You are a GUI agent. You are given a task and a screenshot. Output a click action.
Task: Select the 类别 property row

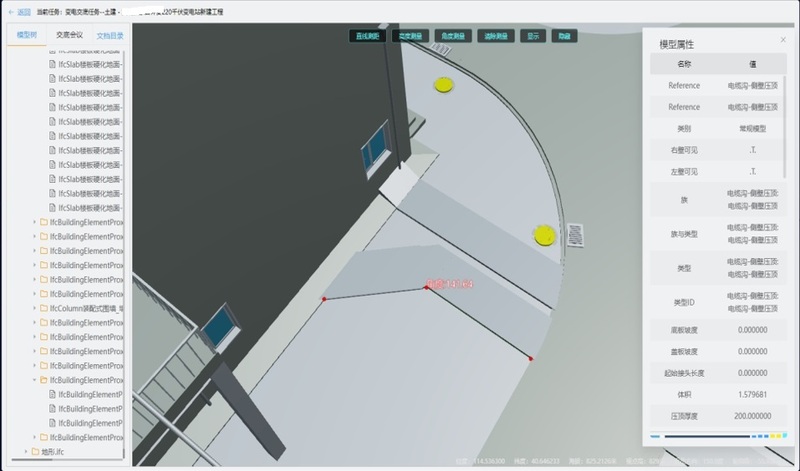click(x=718, y=129)
